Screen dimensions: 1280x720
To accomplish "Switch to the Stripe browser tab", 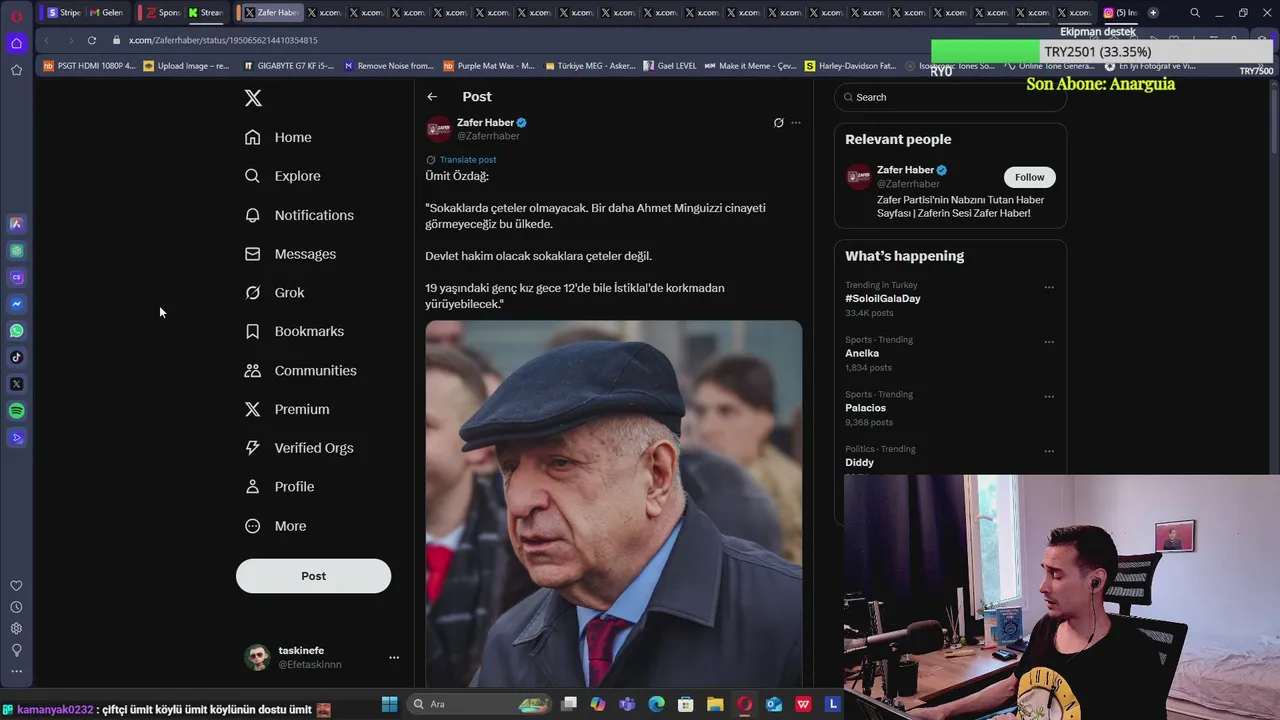I will (64, 13).
